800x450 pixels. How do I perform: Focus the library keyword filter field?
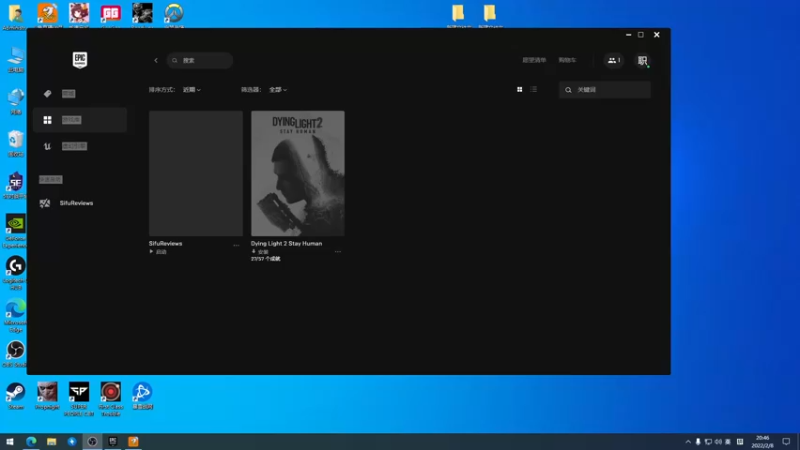click(x=605, y=90)
